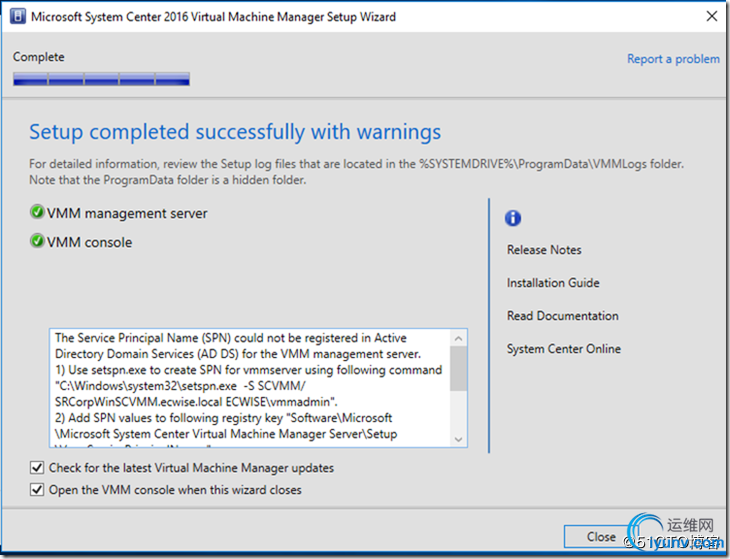This screenshot has height=559, width=730.
Task: Click the Close button
Action: point(601,537)
